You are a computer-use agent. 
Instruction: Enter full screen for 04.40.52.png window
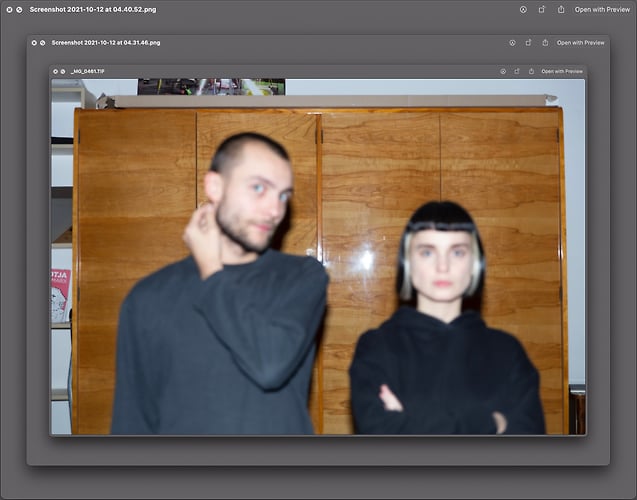19,9
